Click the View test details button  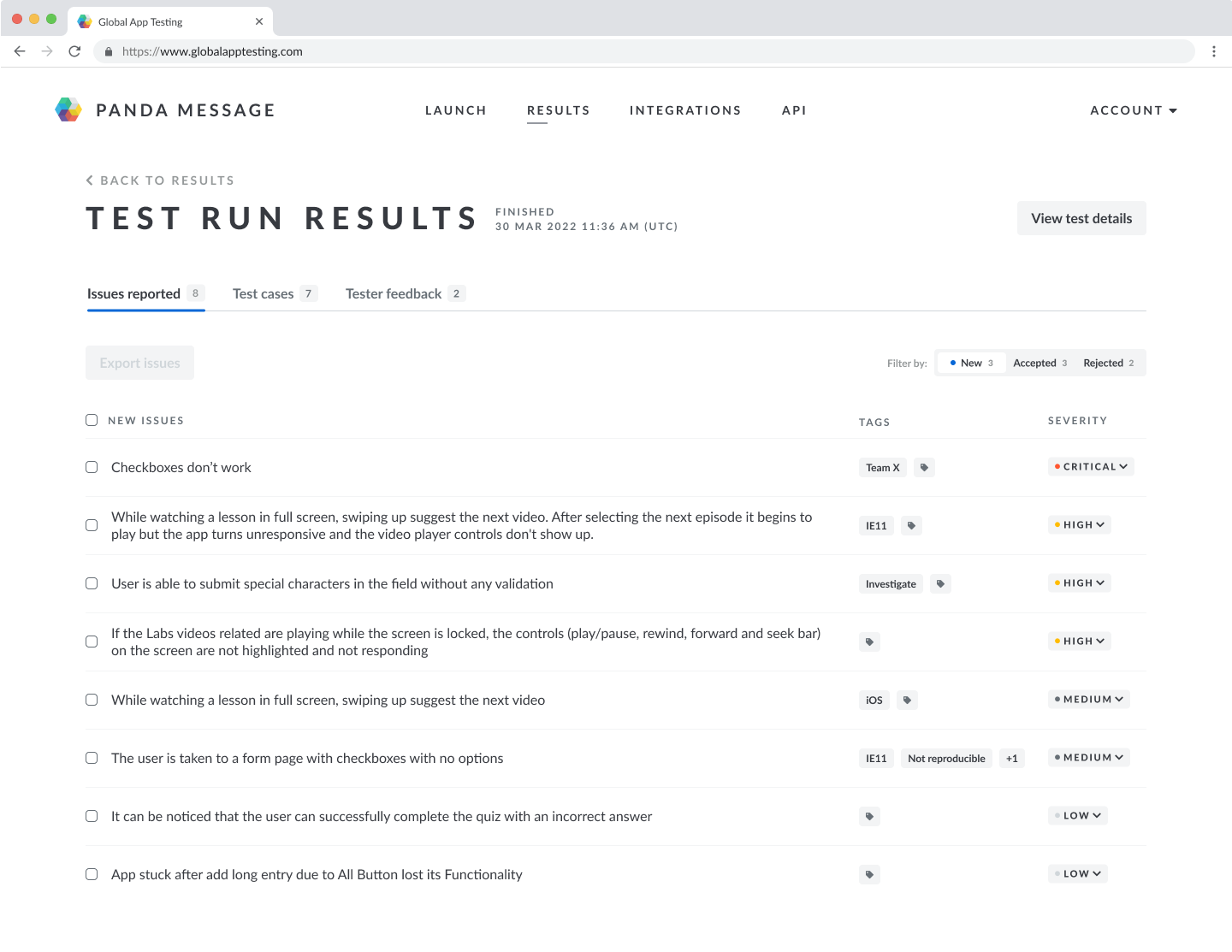[x=1081, y=218]
